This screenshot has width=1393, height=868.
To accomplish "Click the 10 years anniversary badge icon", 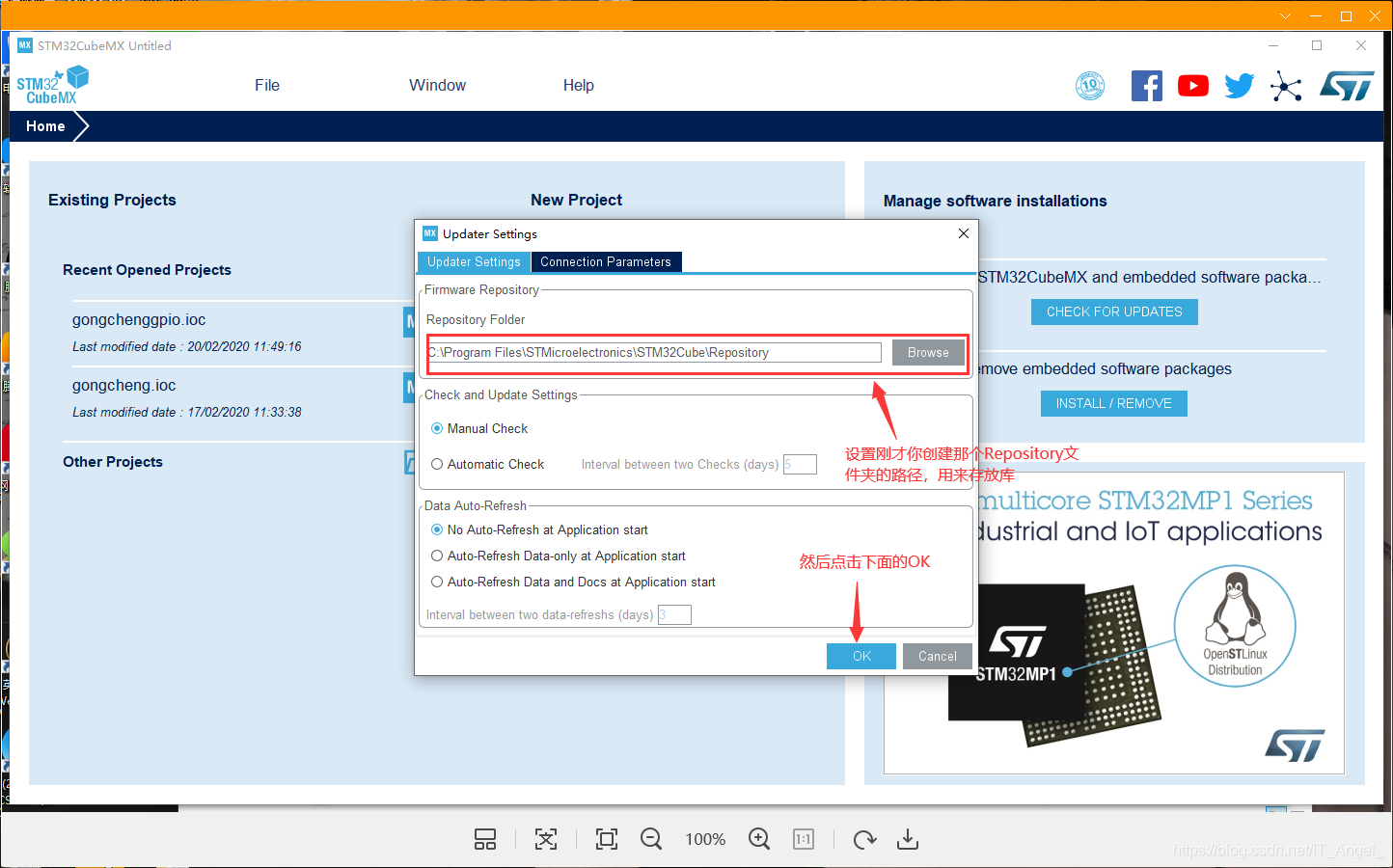I will point(1090,86).
